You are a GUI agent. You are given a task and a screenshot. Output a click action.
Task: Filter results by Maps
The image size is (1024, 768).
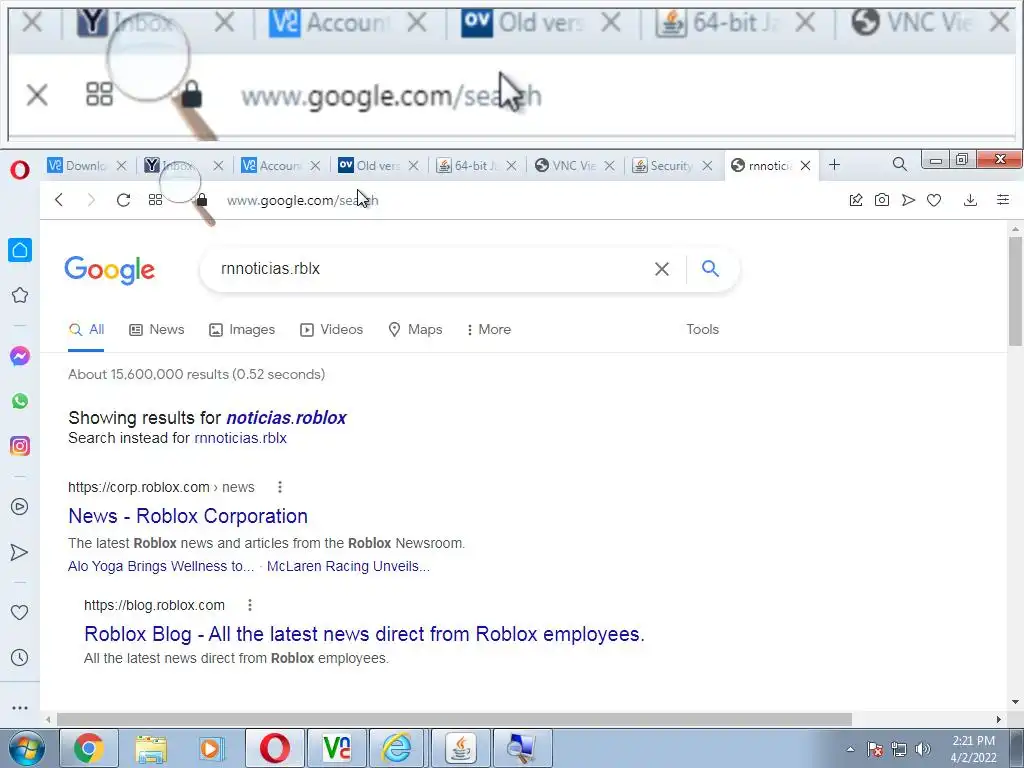415,330
